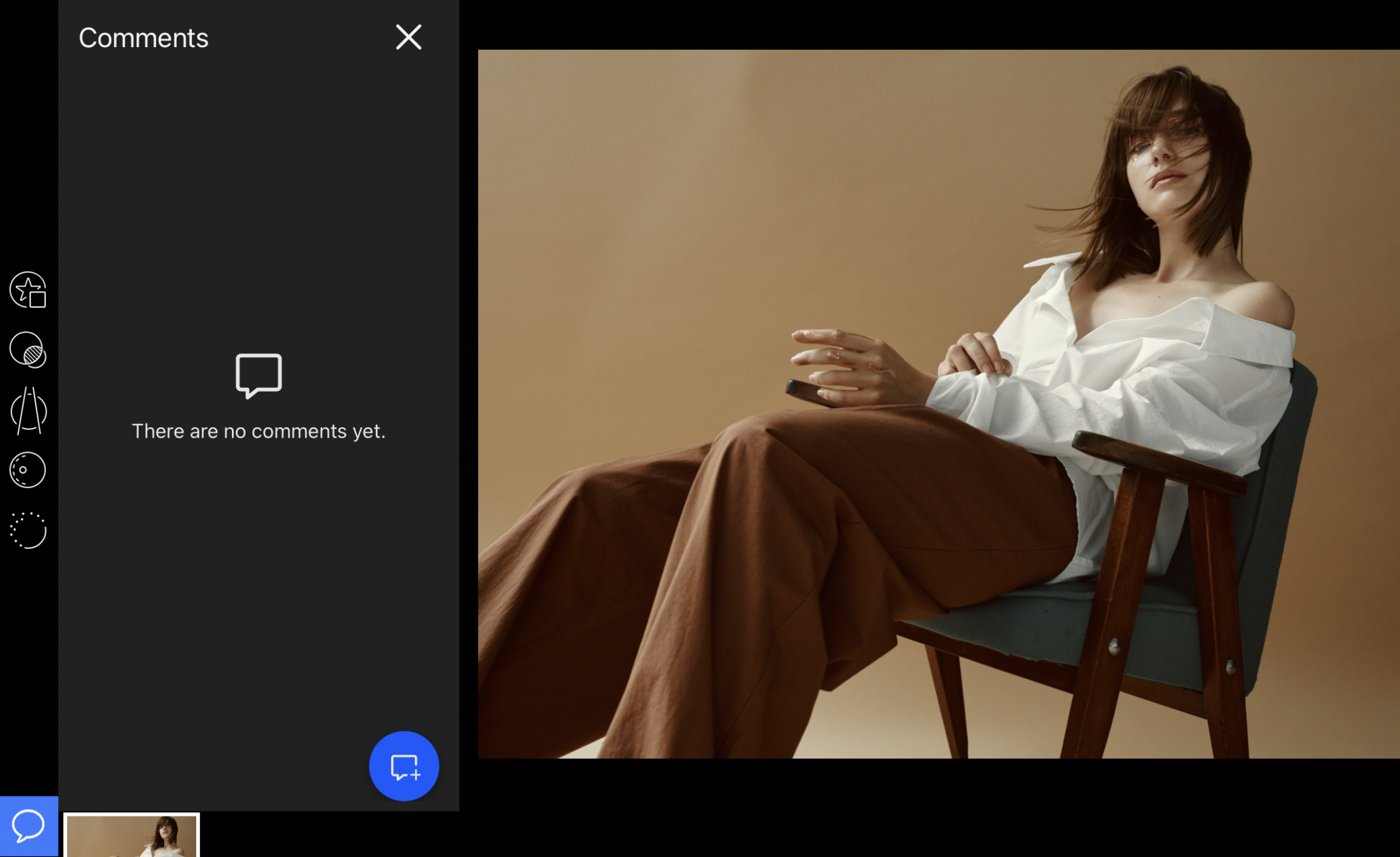Open the presets star icon tool
1400x857 pixels.
[x=28, y=290]
